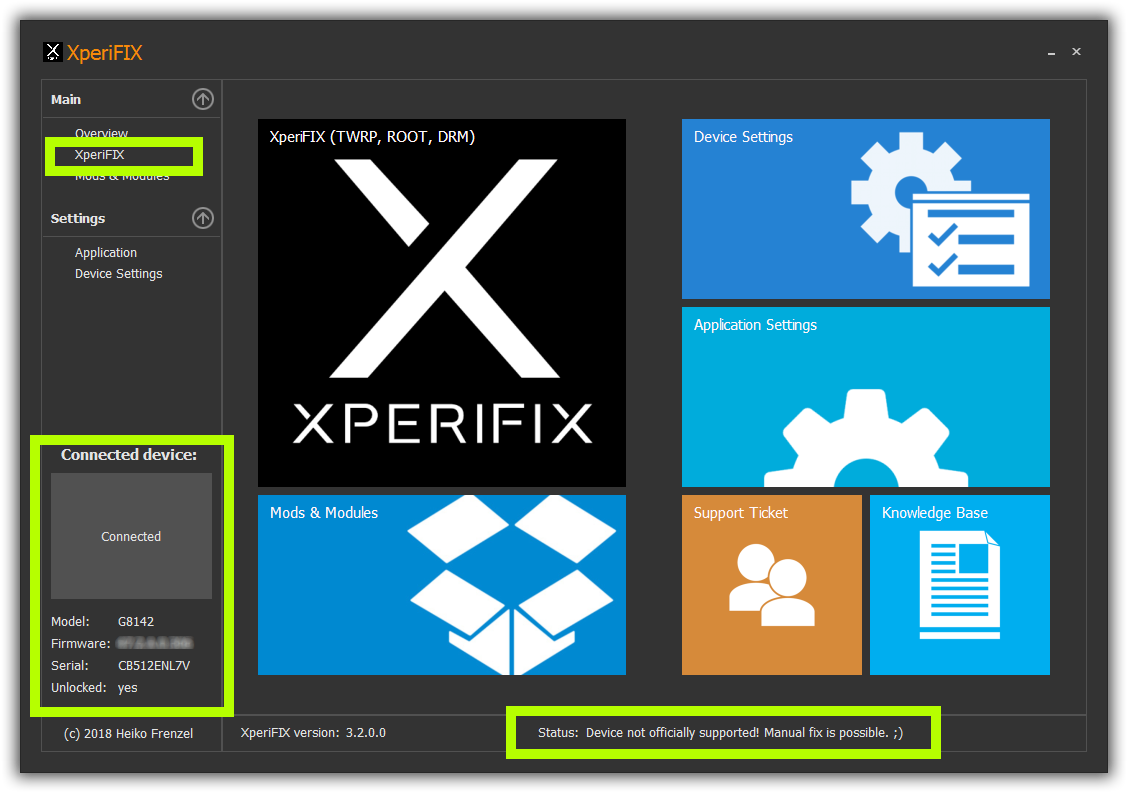Image resolution: width=1128 pixels, height=793 pixels.
Task: Click the model value G8142
Action: [136, 622]
